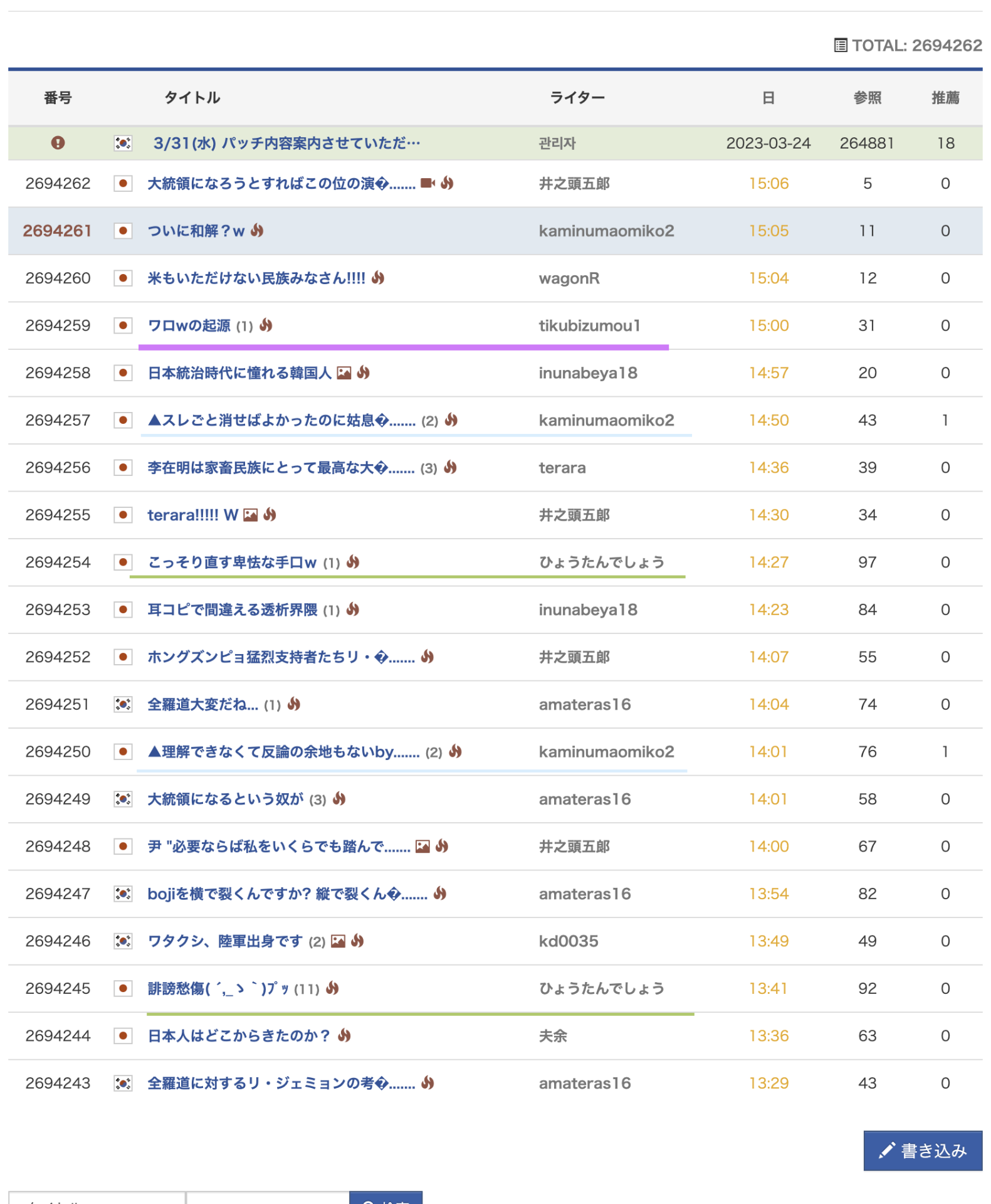Screen dimensions: 991x1204
Task: Click the image icon beside 日本統治時代に憧れる韓国人
Action: 343,373
